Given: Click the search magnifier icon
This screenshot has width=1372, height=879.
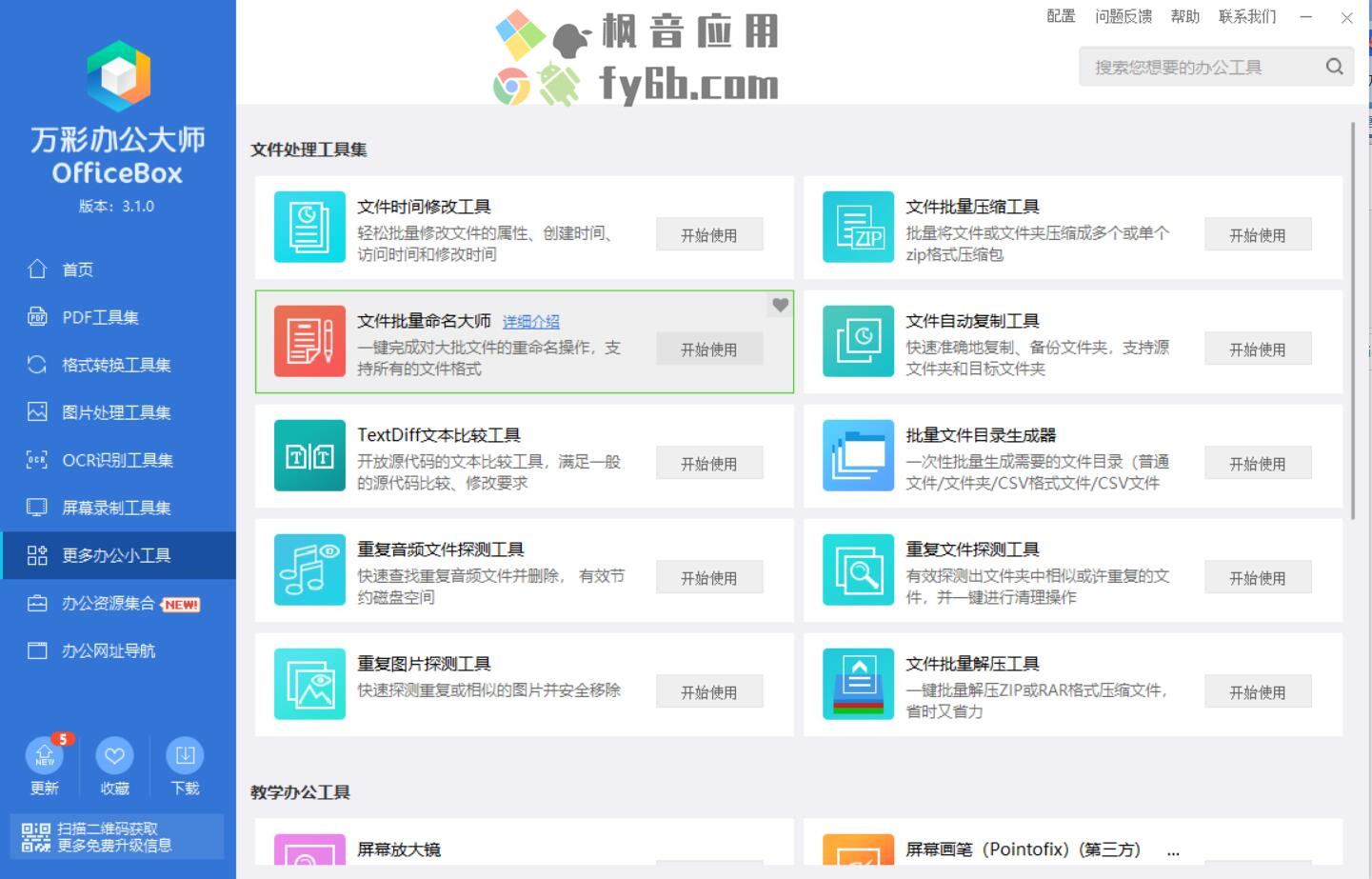Looking at the screenshot, I should click(x=1335, y=67).
